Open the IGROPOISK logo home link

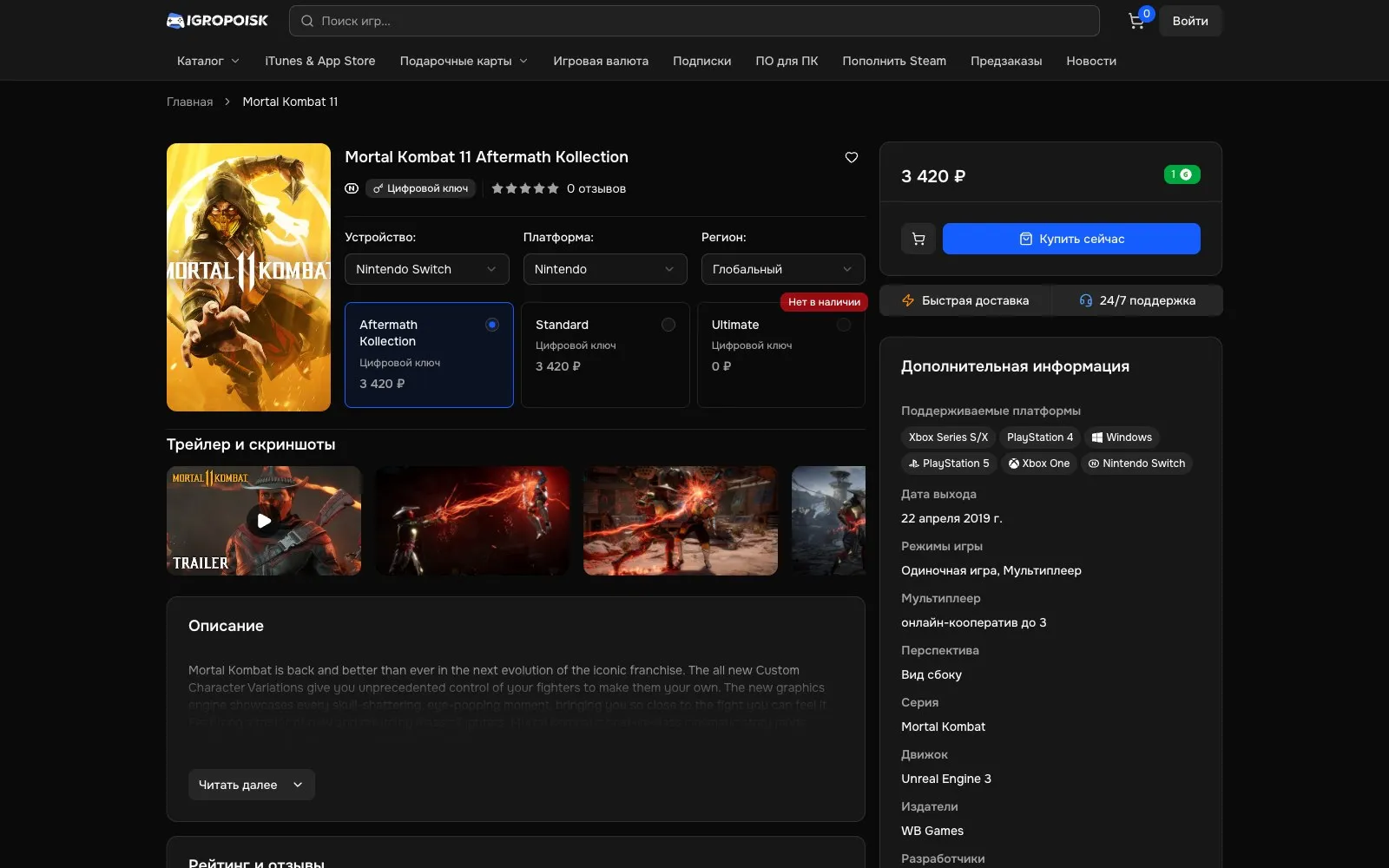[x=217, y=21]
